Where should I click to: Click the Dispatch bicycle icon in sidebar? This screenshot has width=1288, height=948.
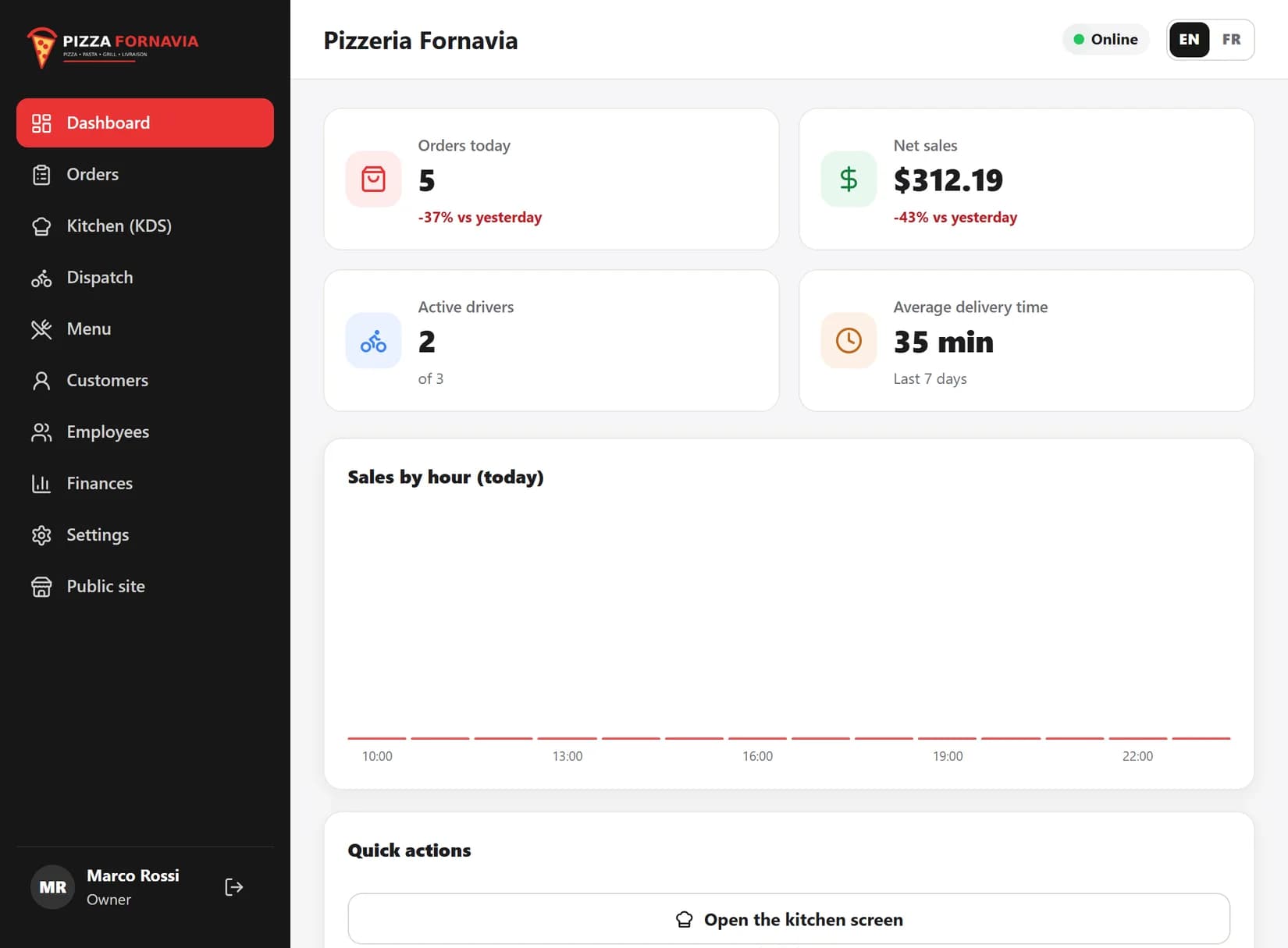(41, 278)
